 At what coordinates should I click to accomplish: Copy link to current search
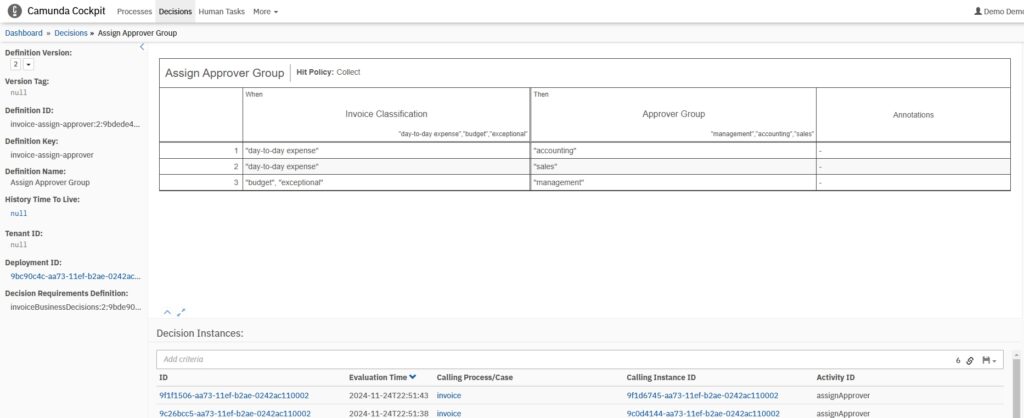coord(970,361)
